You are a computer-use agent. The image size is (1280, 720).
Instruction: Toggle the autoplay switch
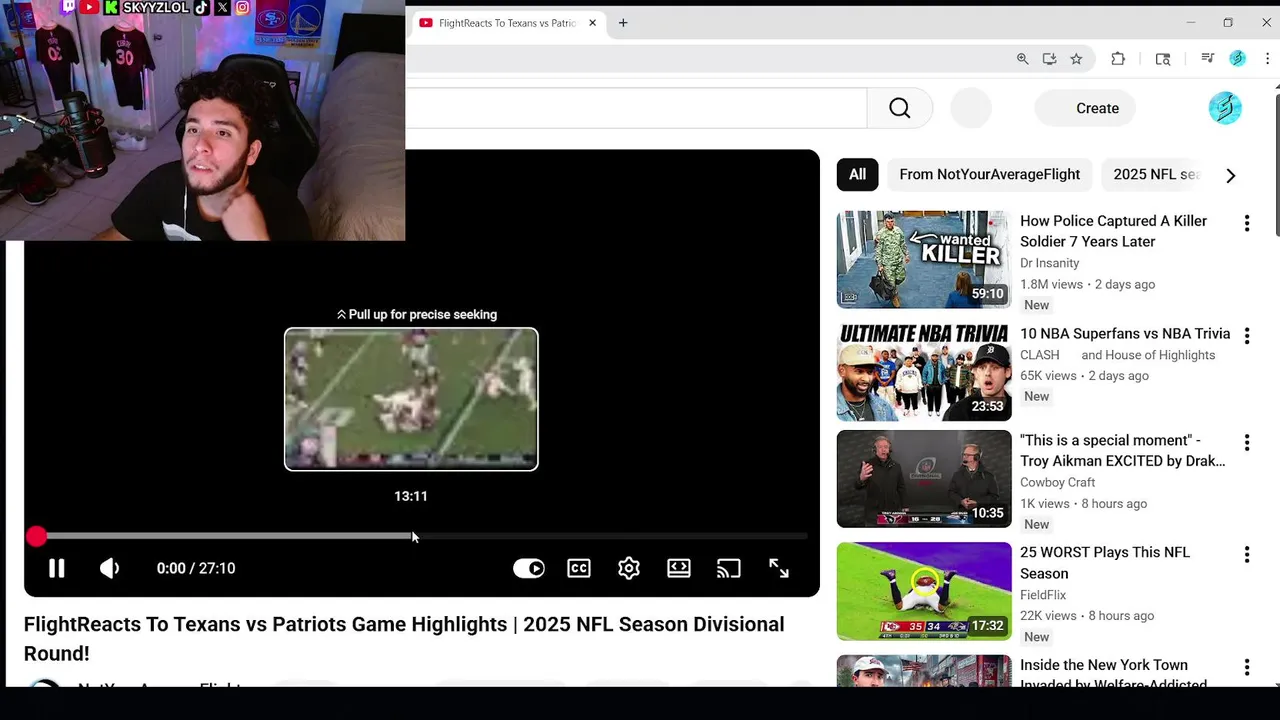click(529, 568)
